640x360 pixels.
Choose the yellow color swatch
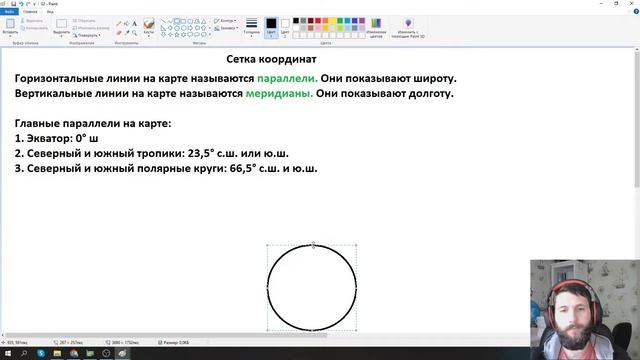[333, 20]
